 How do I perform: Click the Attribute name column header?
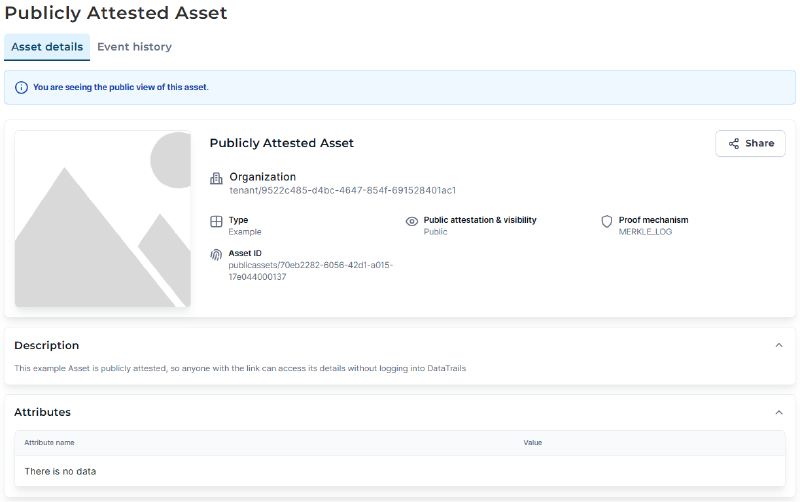pyautogui.click(x=50, y=442)
